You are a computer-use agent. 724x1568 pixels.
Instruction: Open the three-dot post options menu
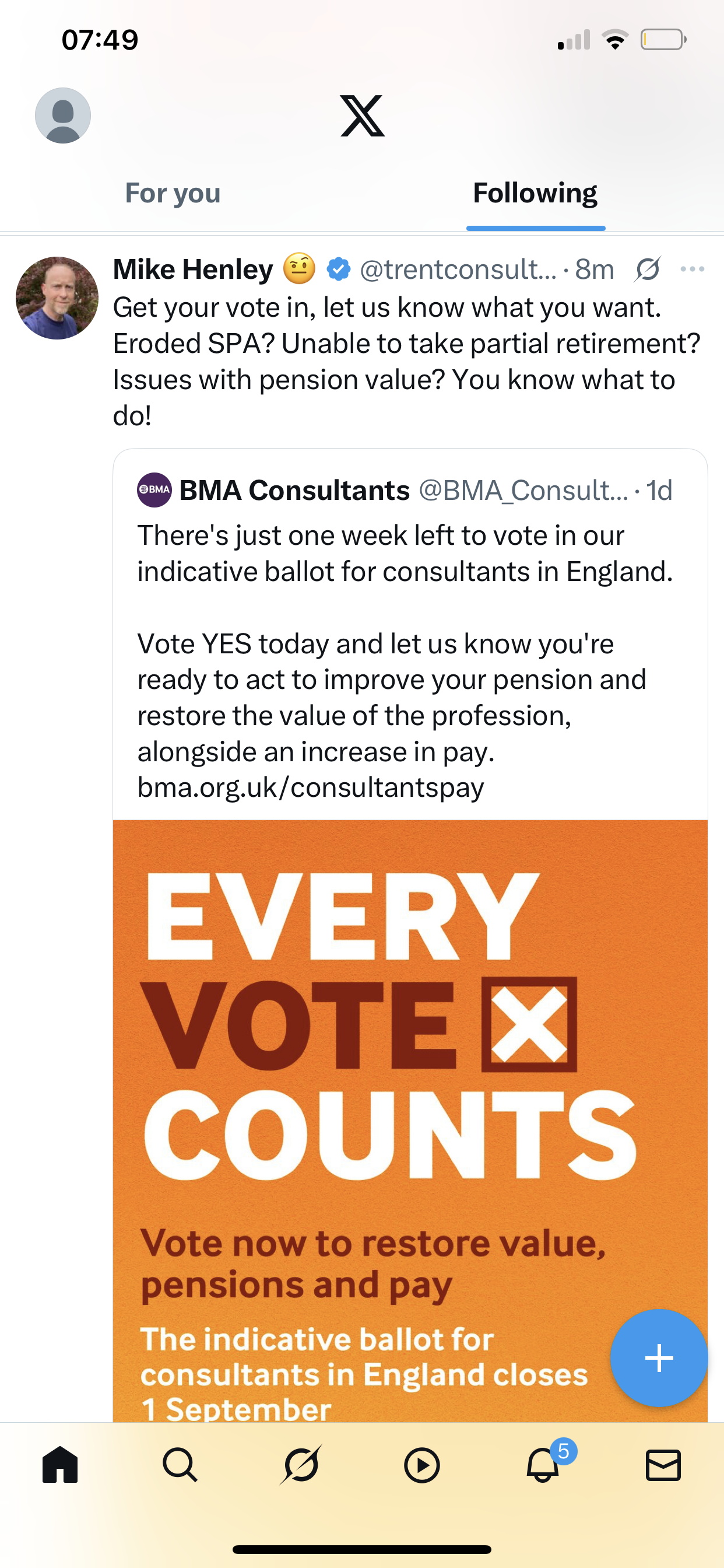pos(693,269)
